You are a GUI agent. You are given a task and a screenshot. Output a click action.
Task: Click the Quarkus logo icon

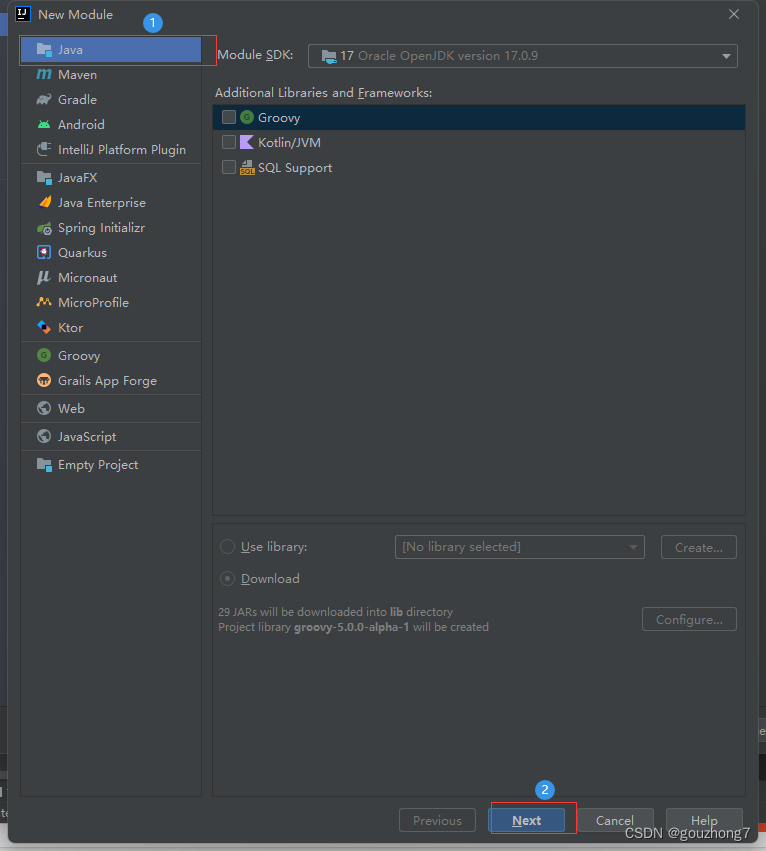[x=44, y=252]
